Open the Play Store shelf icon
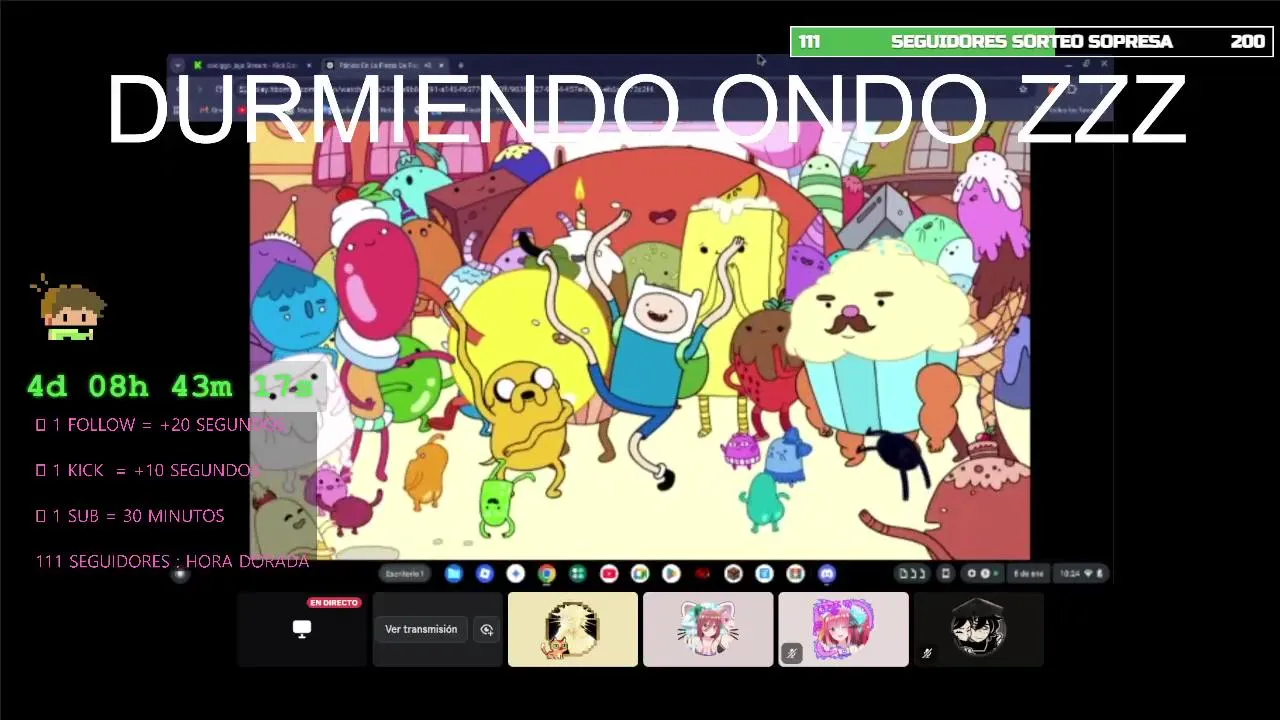 pos(671,573)
